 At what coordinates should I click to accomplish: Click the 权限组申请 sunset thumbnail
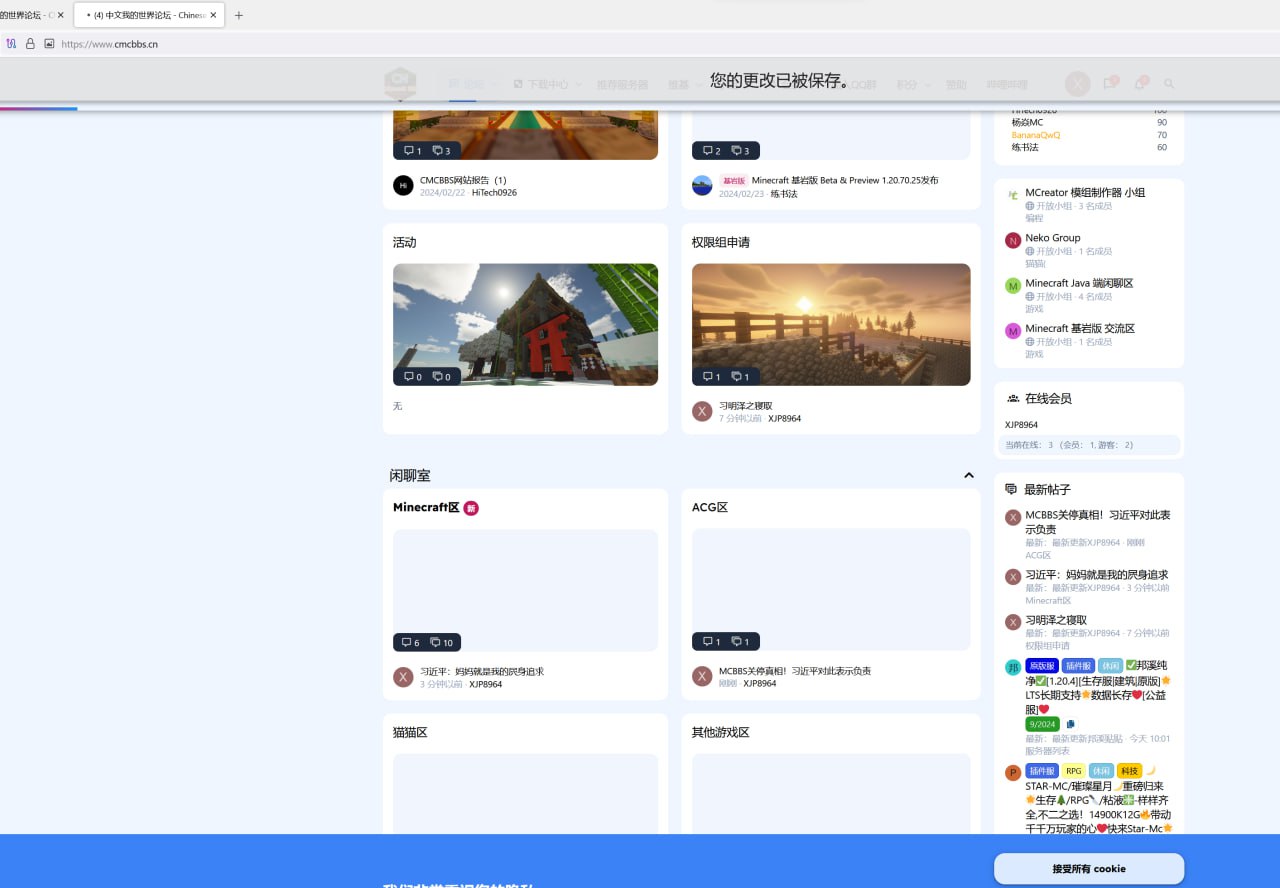(831, 324)
